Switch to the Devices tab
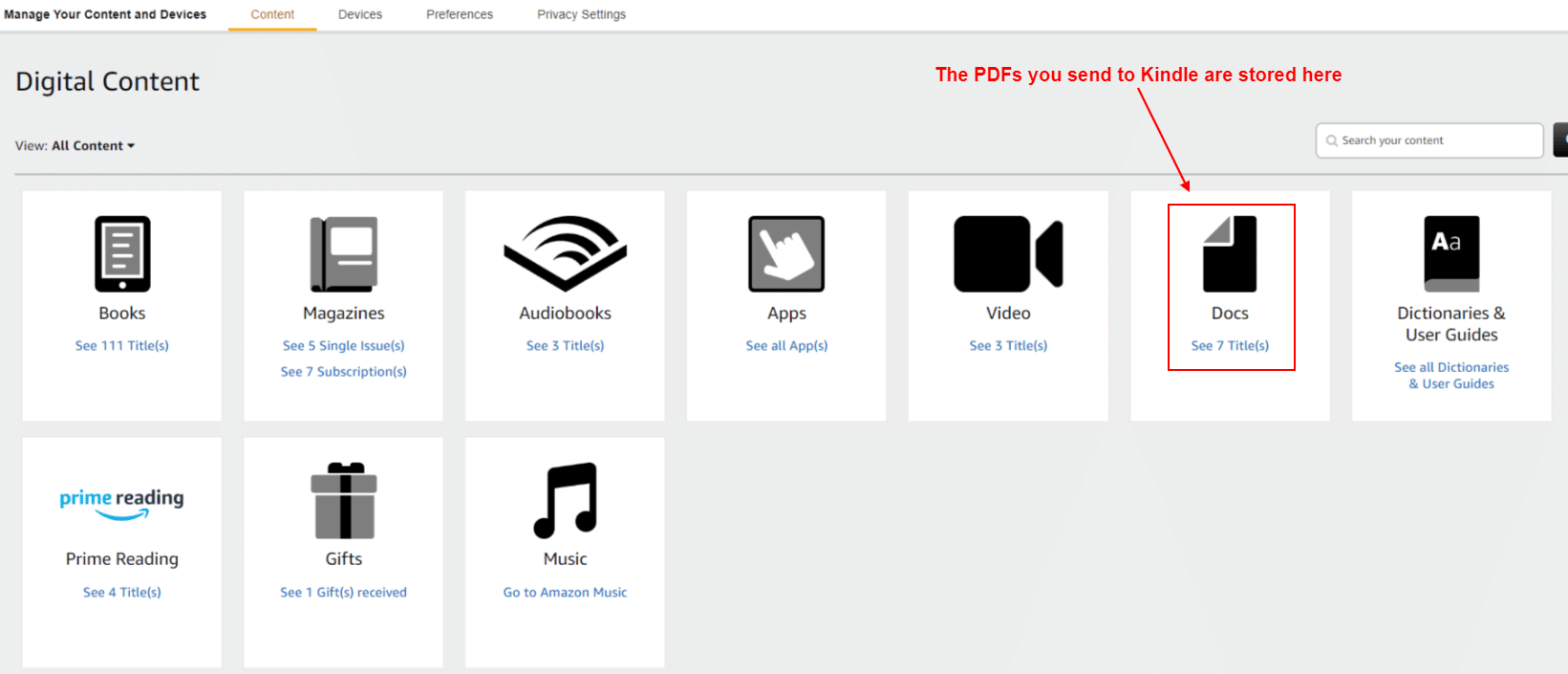 pos(360,14)
